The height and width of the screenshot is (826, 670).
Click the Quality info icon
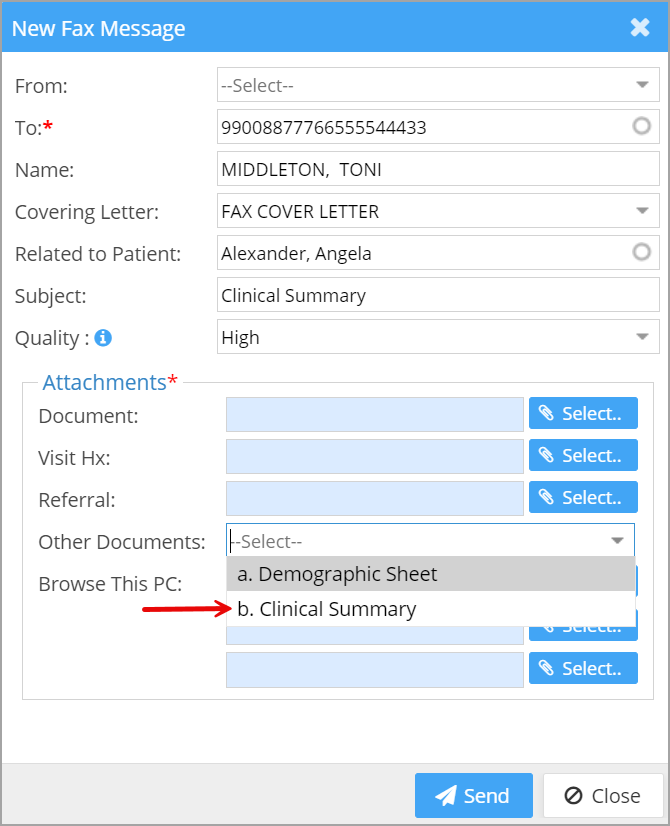tap(103, 338)
